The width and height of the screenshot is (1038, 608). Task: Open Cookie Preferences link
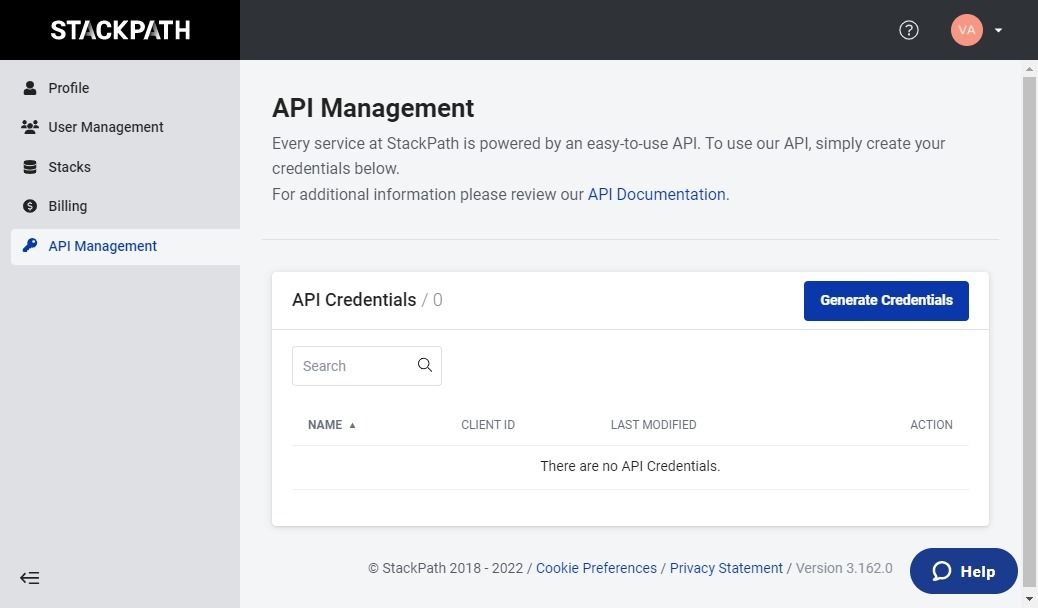tap(596, 568)
